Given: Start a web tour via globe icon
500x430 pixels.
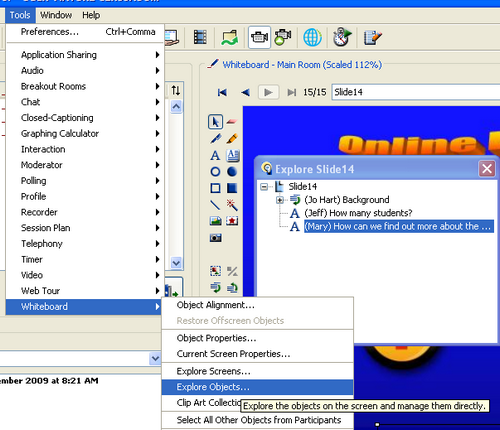Looking at the screenshot, I should click(312, 37).
